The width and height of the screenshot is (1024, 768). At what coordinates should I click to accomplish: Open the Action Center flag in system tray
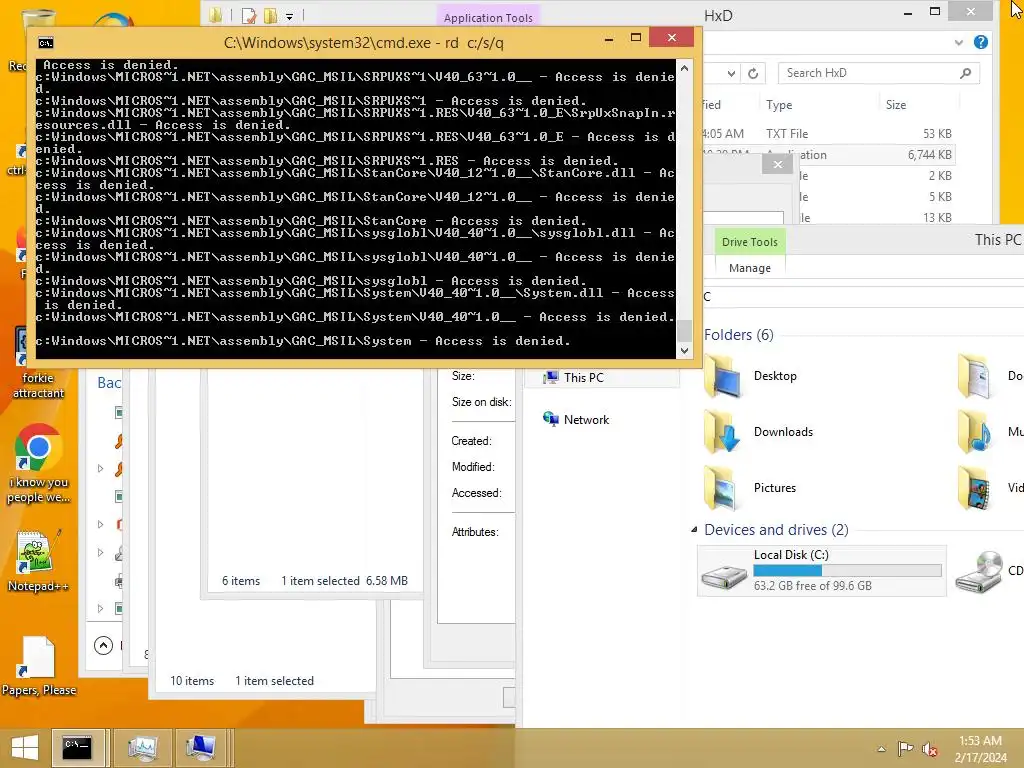pyautogui.click(x=905, y=749)
